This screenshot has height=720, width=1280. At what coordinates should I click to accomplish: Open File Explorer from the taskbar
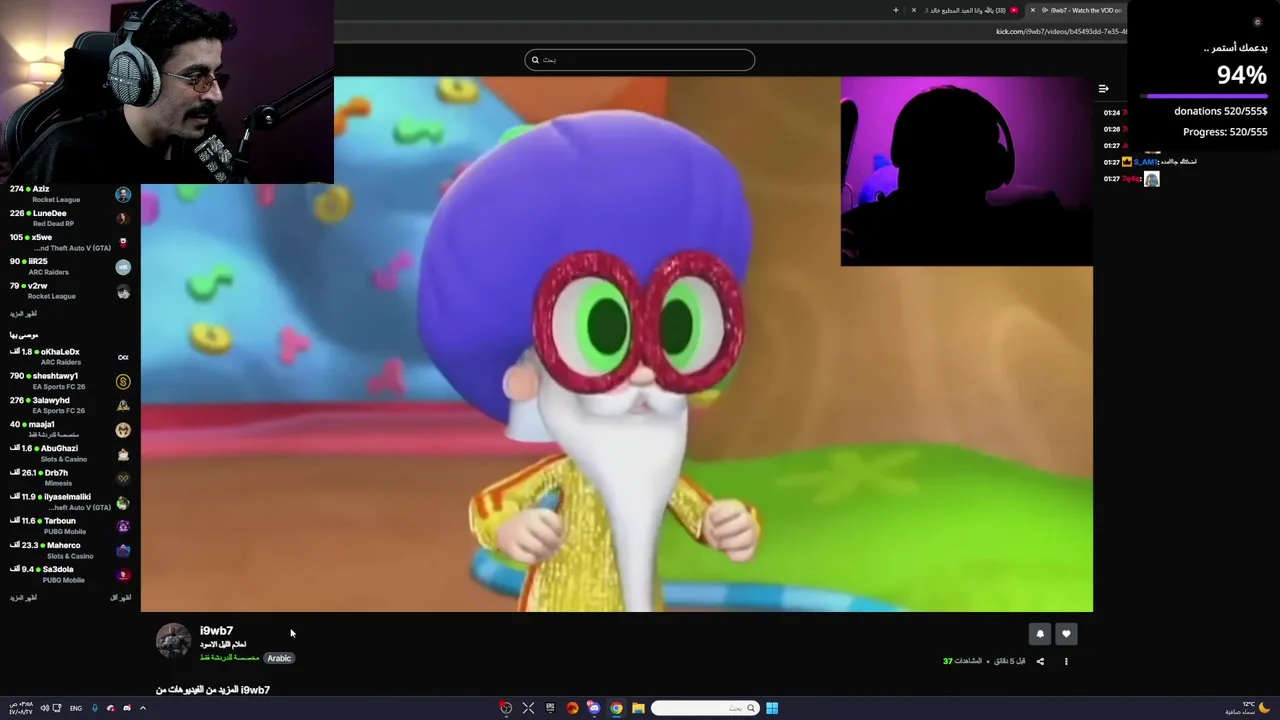point(638,708)
